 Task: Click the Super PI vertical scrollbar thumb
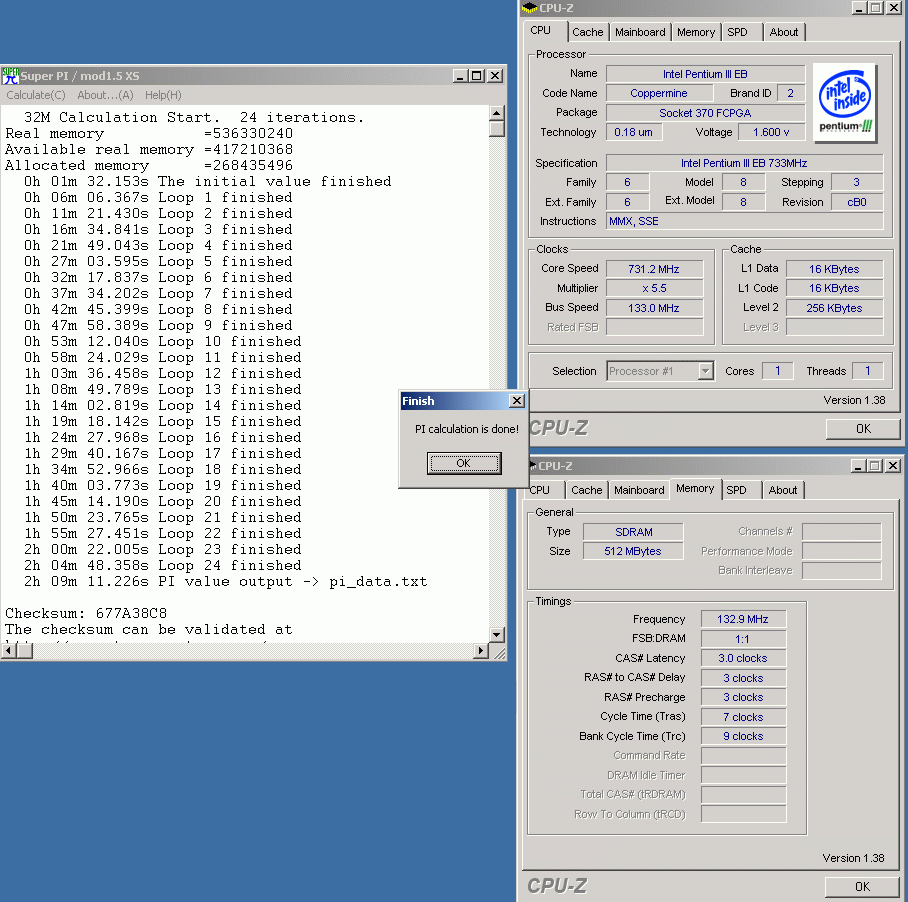coord(496,128)
